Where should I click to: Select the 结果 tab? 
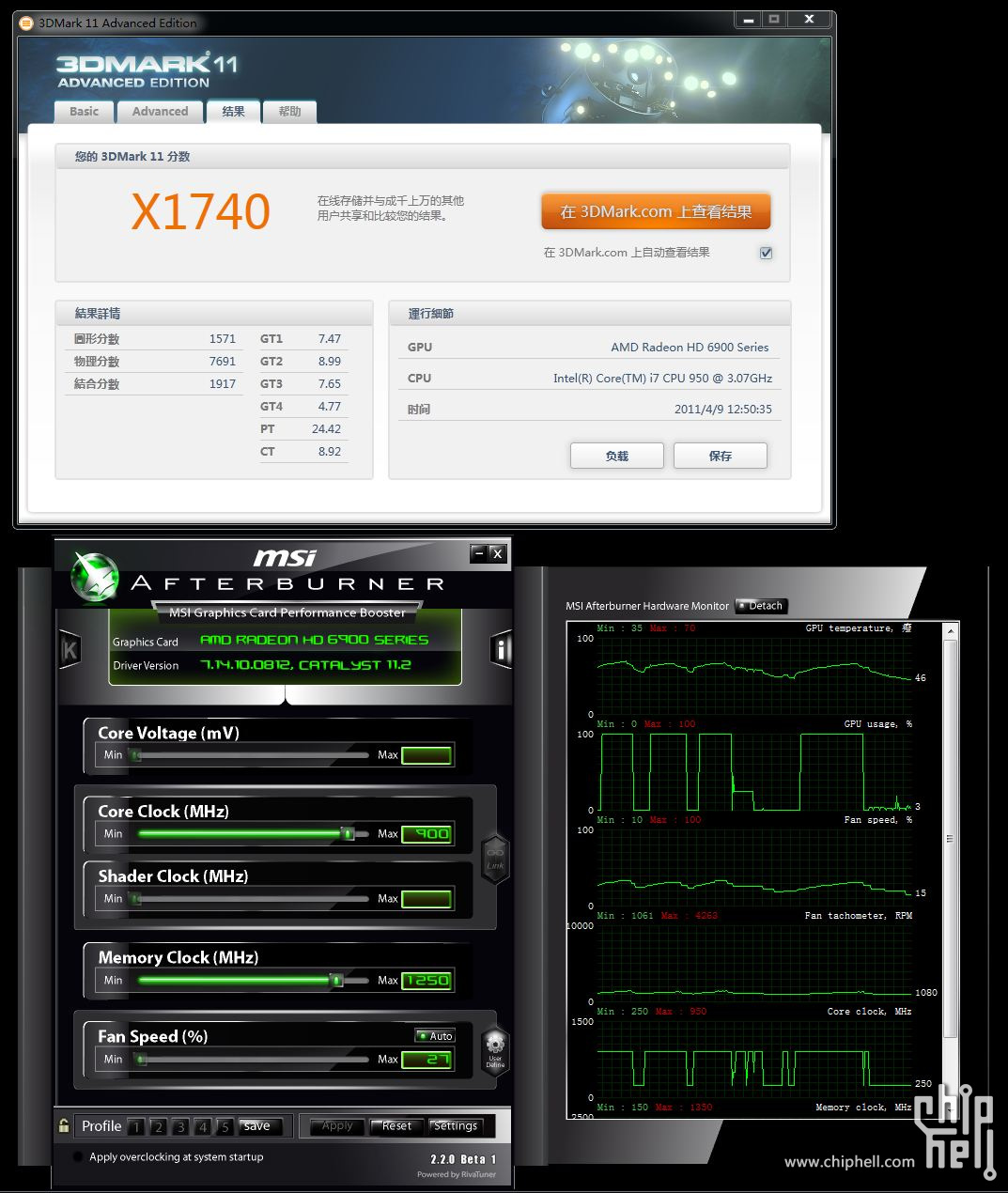pos(233,111)
